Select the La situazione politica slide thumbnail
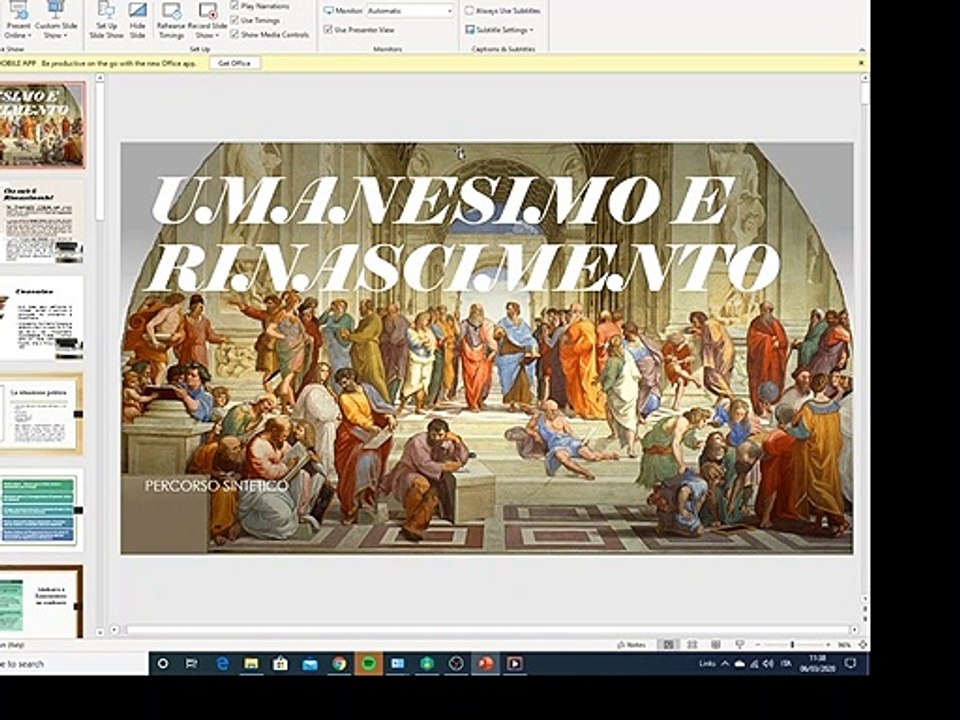Viewport: 960px width, 720px height. pyautogui.click(x=42, y=414)
